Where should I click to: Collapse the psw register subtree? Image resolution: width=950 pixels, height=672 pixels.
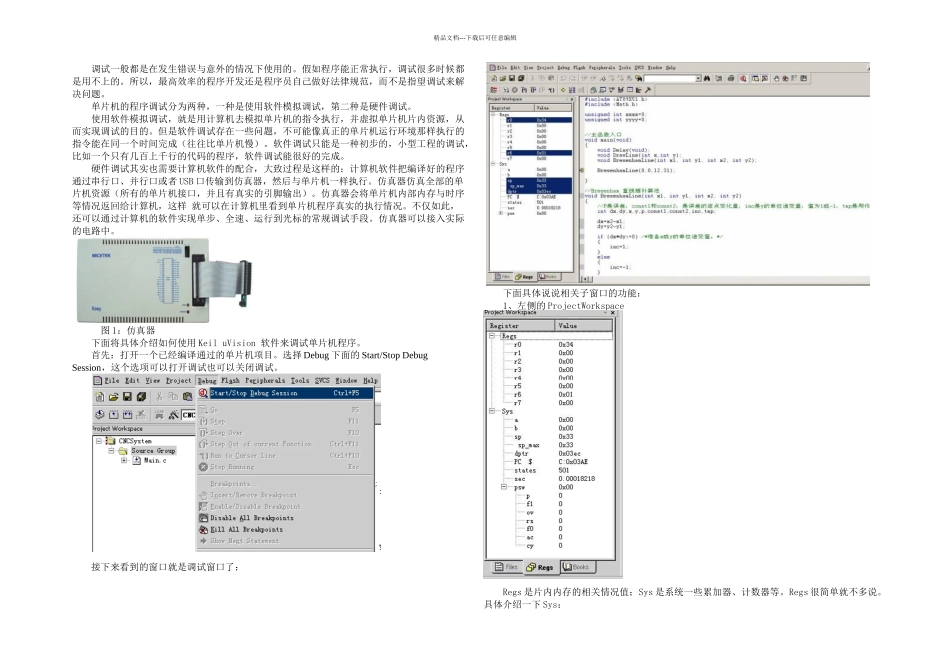[504, 487]
